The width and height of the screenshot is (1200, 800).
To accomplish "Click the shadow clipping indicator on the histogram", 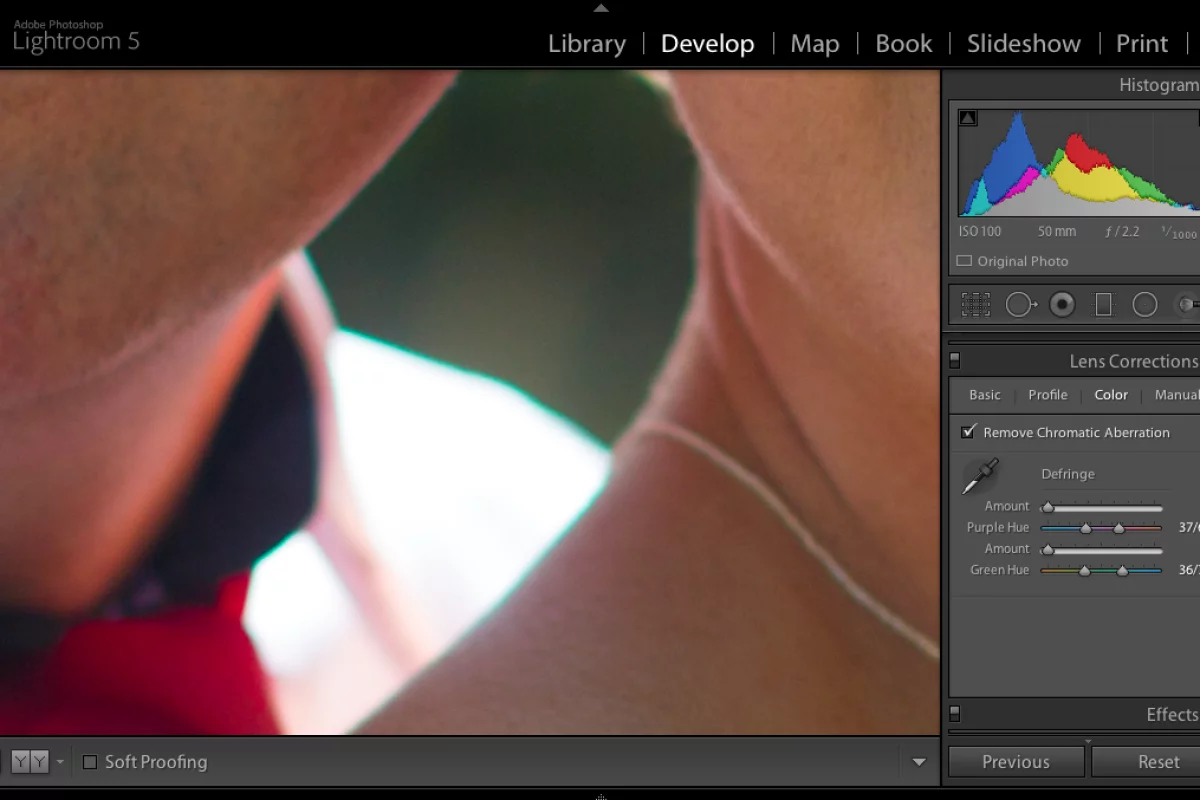I will tap(968, 117).
